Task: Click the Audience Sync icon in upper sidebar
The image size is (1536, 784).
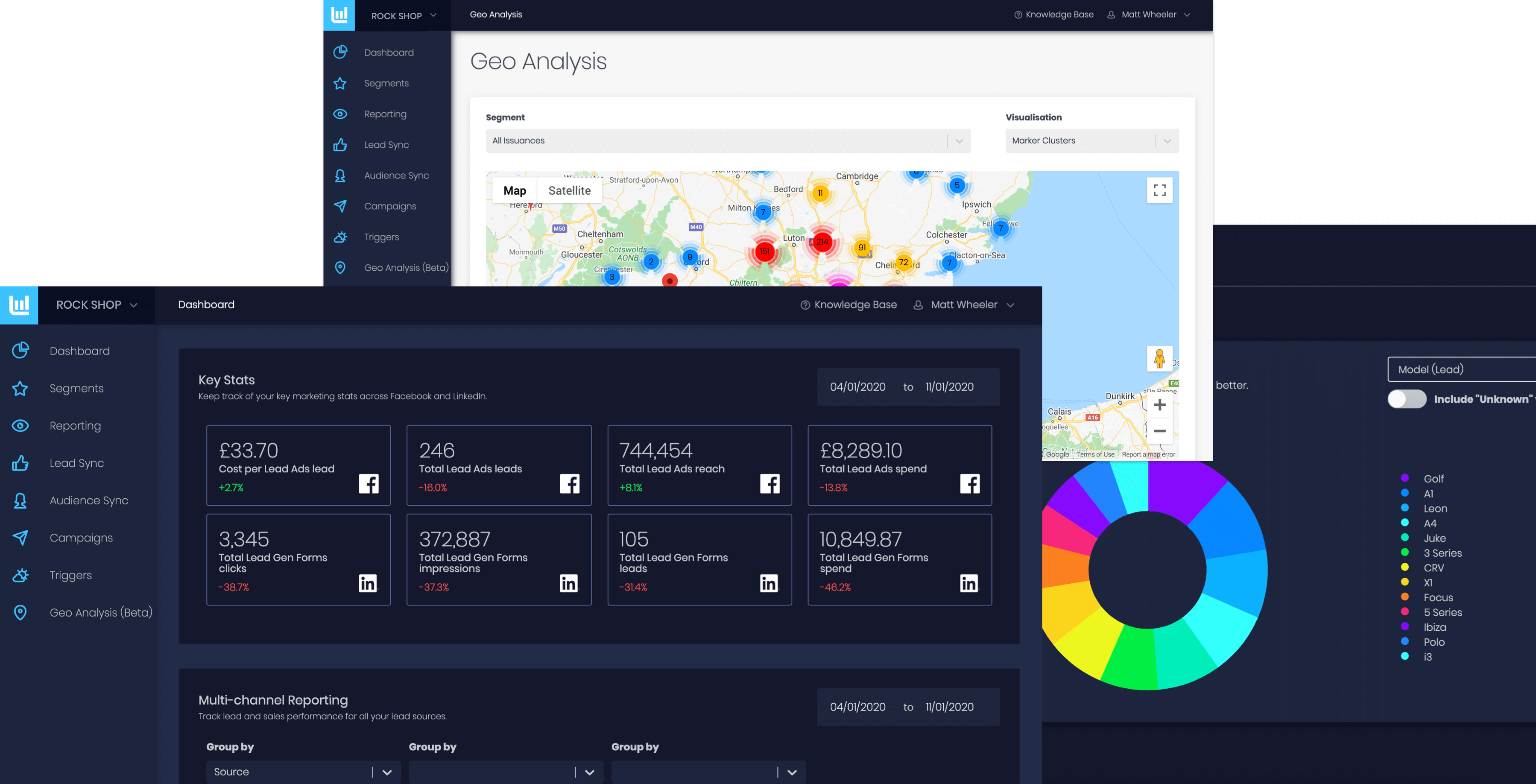Action: (x=340, y=175)
